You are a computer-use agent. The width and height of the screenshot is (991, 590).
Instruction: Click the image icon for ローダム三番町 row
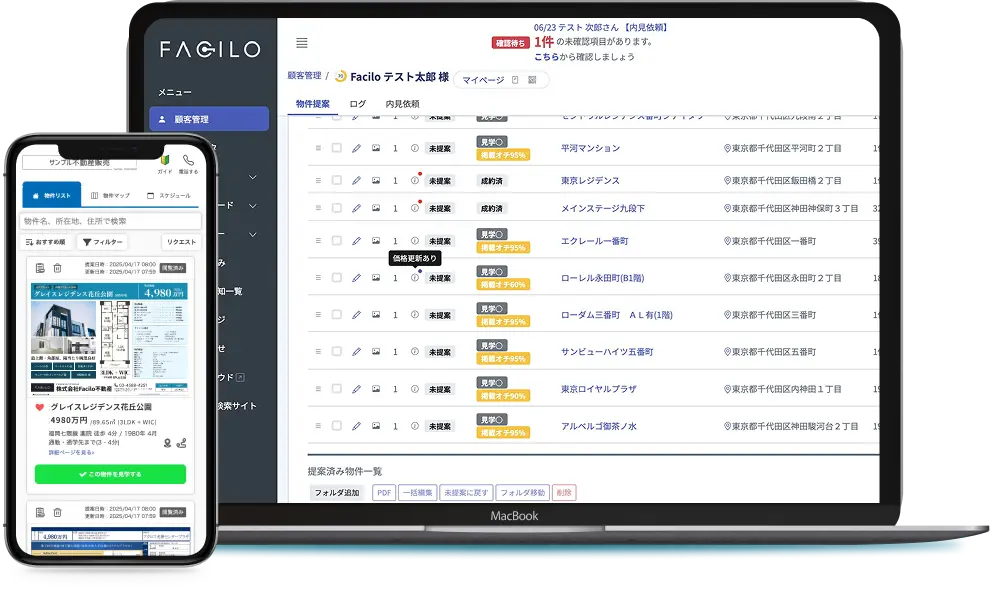[376, 315]
